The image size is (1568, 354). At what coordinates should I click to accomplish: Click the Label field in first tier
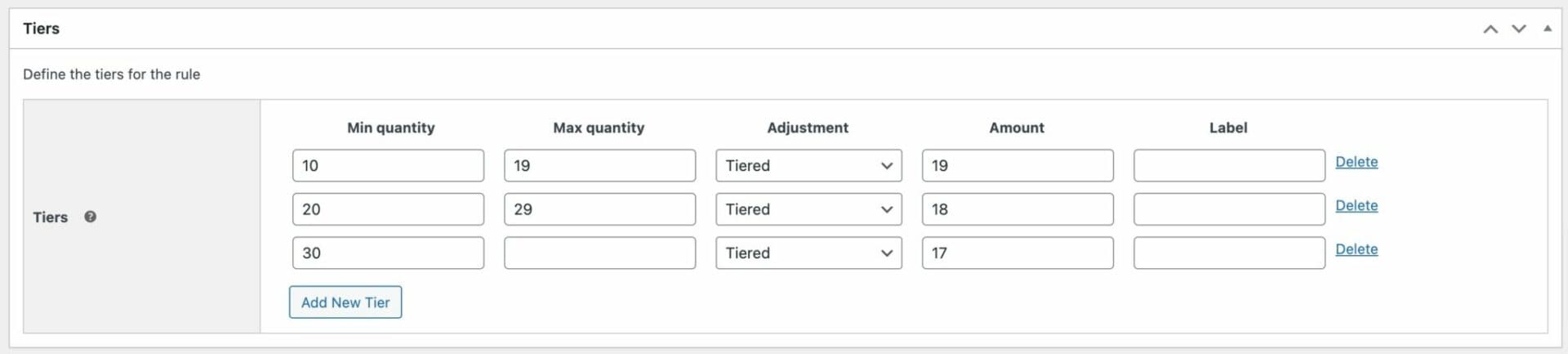pos(1229,165)
